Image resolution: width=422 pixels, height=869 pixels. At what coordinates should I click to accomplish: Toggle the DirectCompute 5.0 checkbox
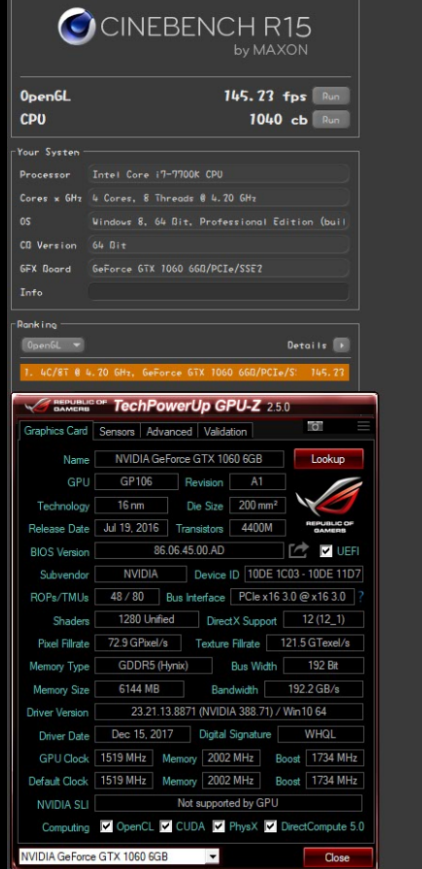(x=271, y=826)
